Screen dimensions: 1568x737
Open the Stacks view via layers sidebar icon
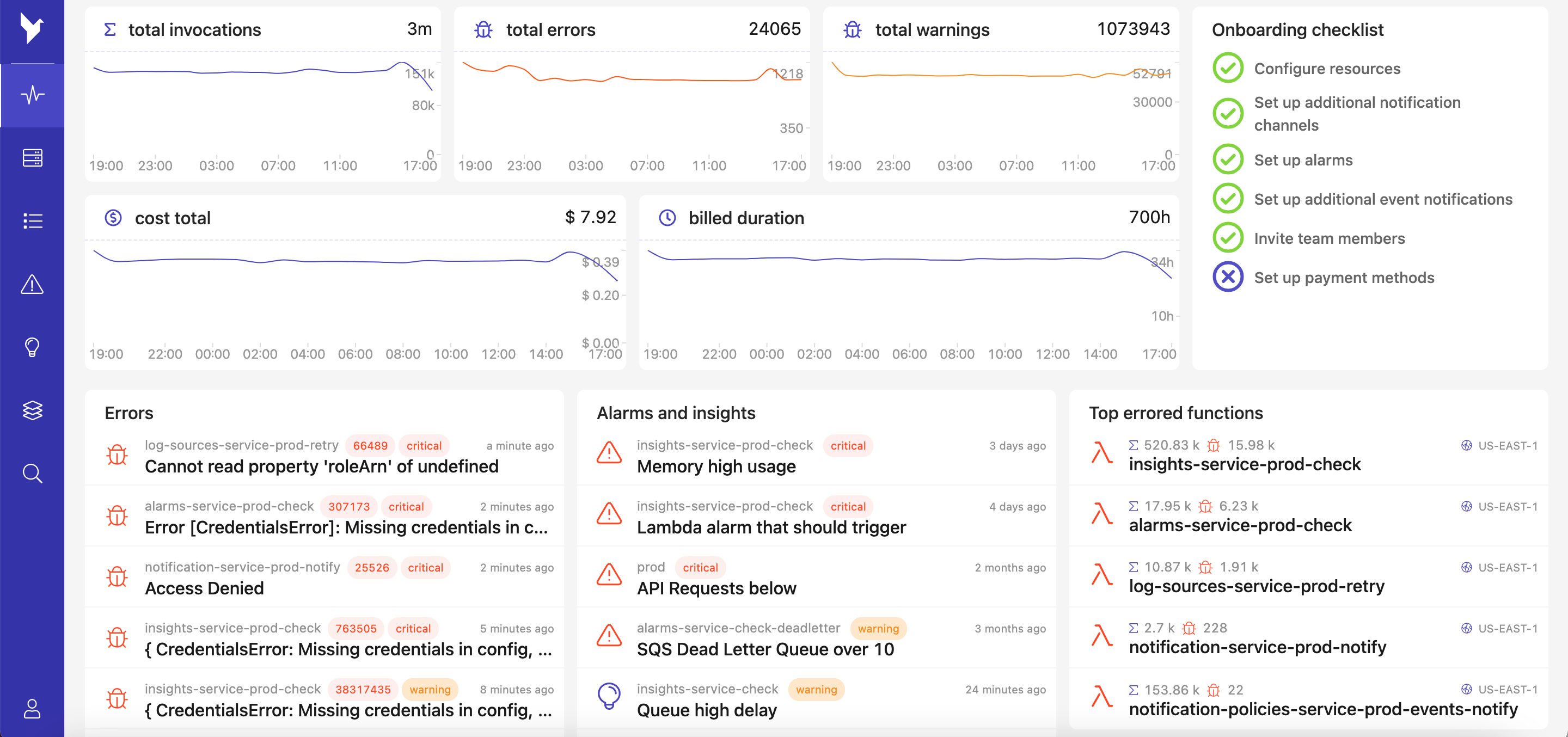32,410
